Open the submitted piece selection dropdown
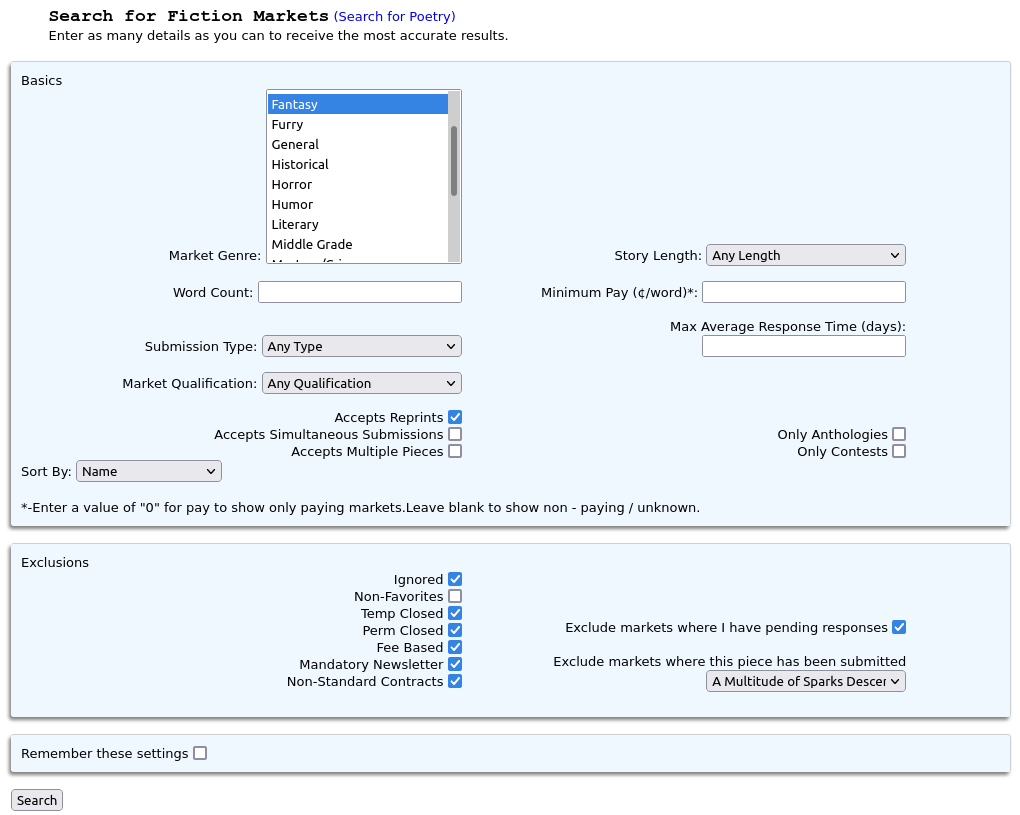 [805, 681]
